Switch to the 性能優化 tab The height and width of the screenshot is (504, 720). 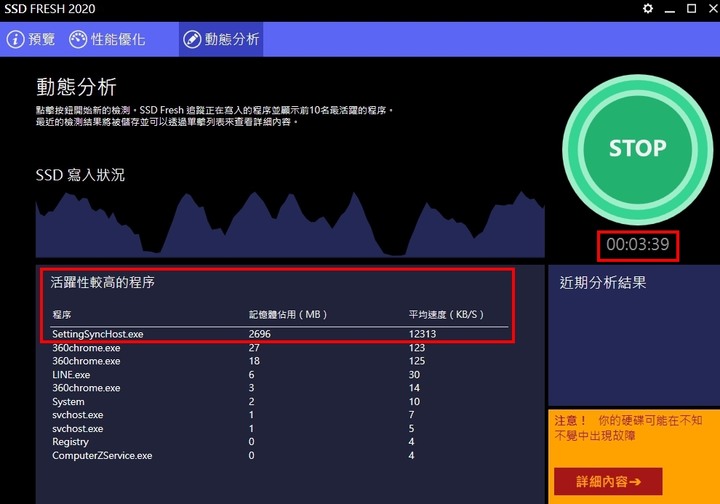click(x=107, y=39)
